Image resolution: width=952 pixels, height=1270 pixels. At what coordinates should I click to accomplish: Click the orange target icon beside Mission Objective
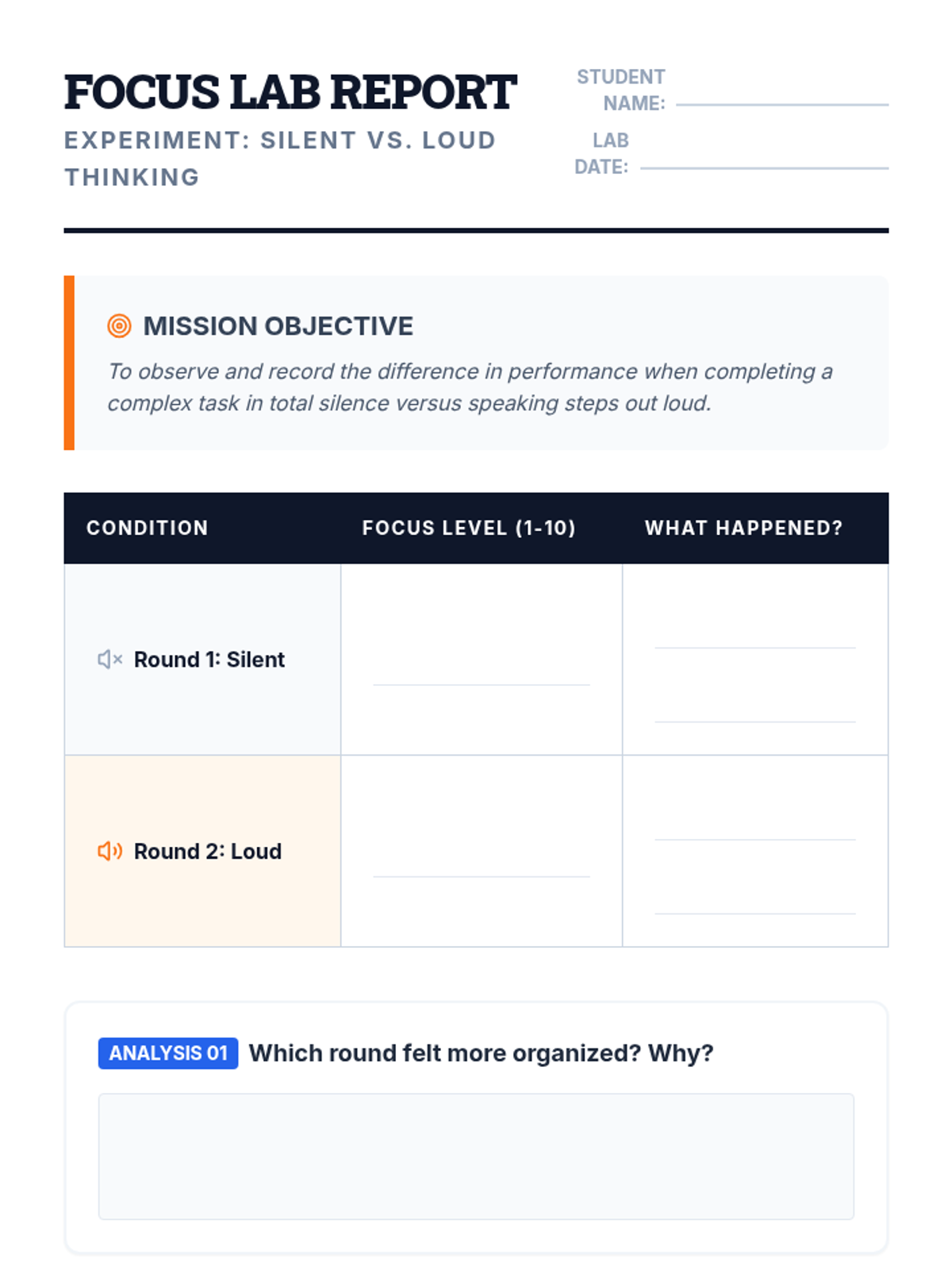[x=119, y=325]
